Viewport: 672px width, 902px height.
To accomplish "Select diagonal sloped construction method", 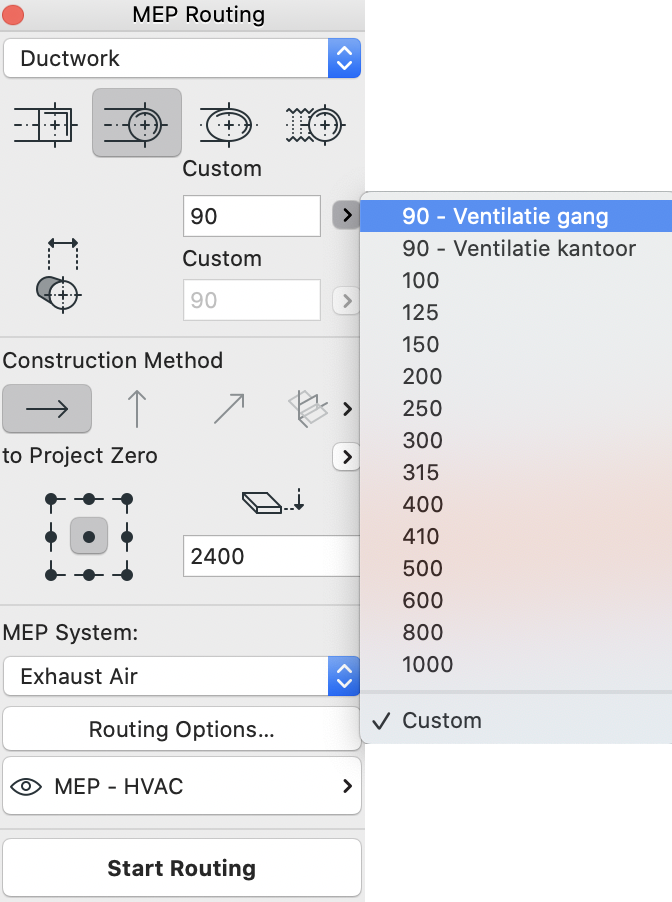I will tap(229, 408).
